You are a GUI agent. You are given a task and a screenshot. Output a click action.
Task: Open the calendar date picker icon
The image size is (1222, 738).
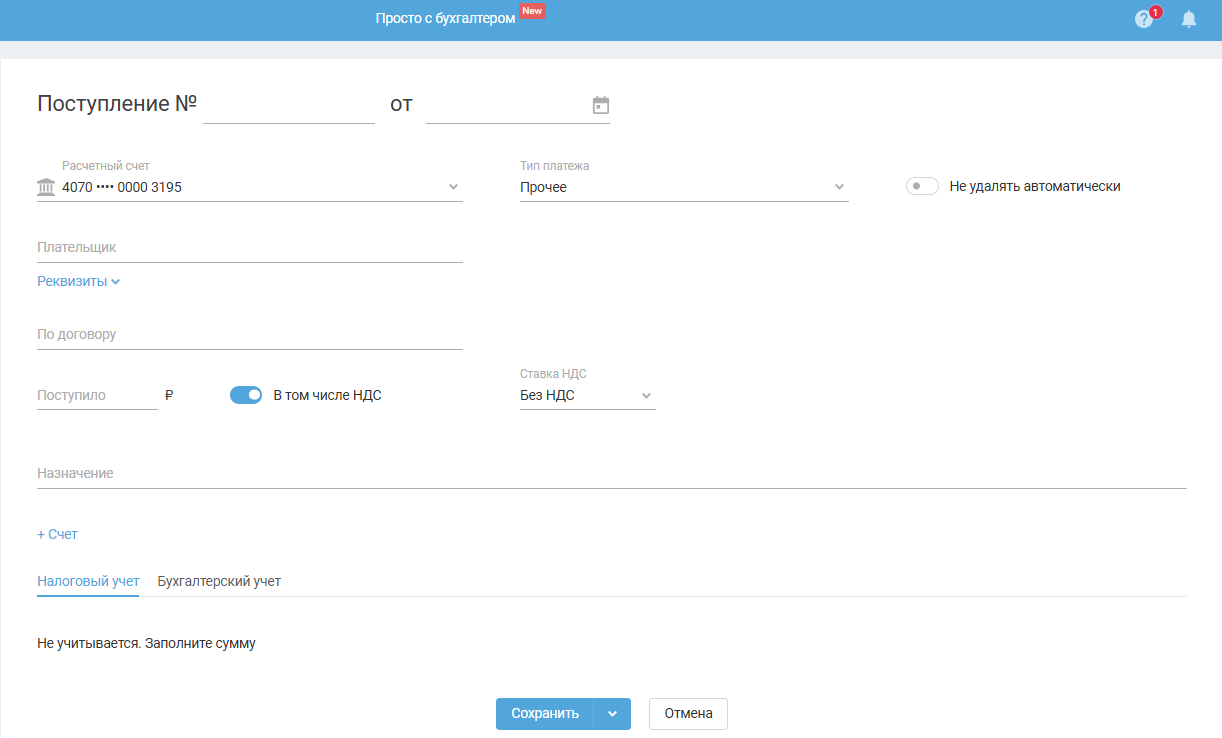point(601,105)
